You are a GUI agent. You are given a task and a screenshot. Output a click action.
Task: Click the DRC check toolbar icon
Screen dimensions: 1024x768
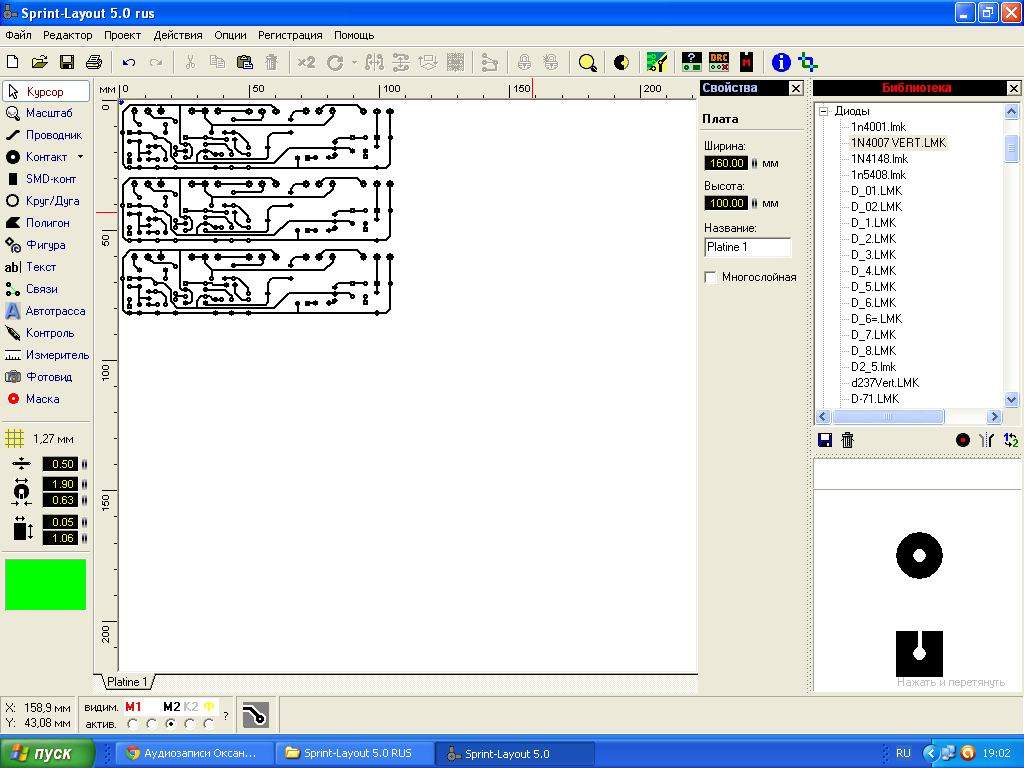click(x=718, y=62)
